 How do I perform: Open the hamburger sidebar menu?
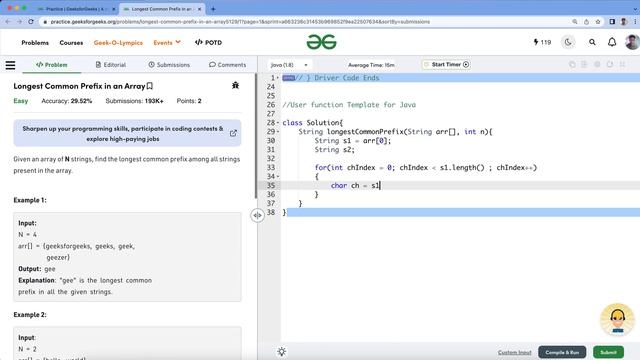10,65
